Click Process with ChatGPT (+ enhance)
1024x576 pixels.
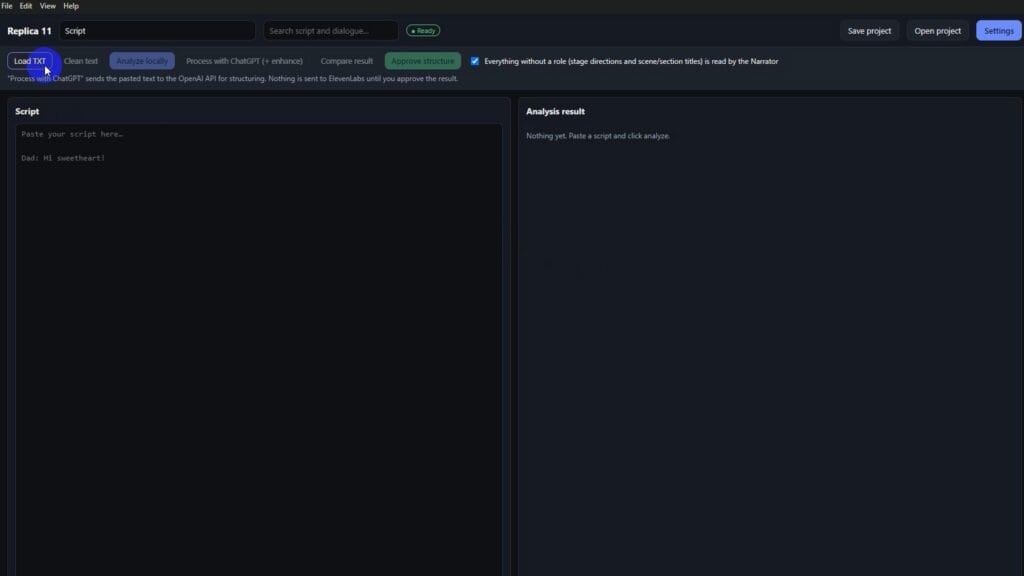click(x=244, y=61)
